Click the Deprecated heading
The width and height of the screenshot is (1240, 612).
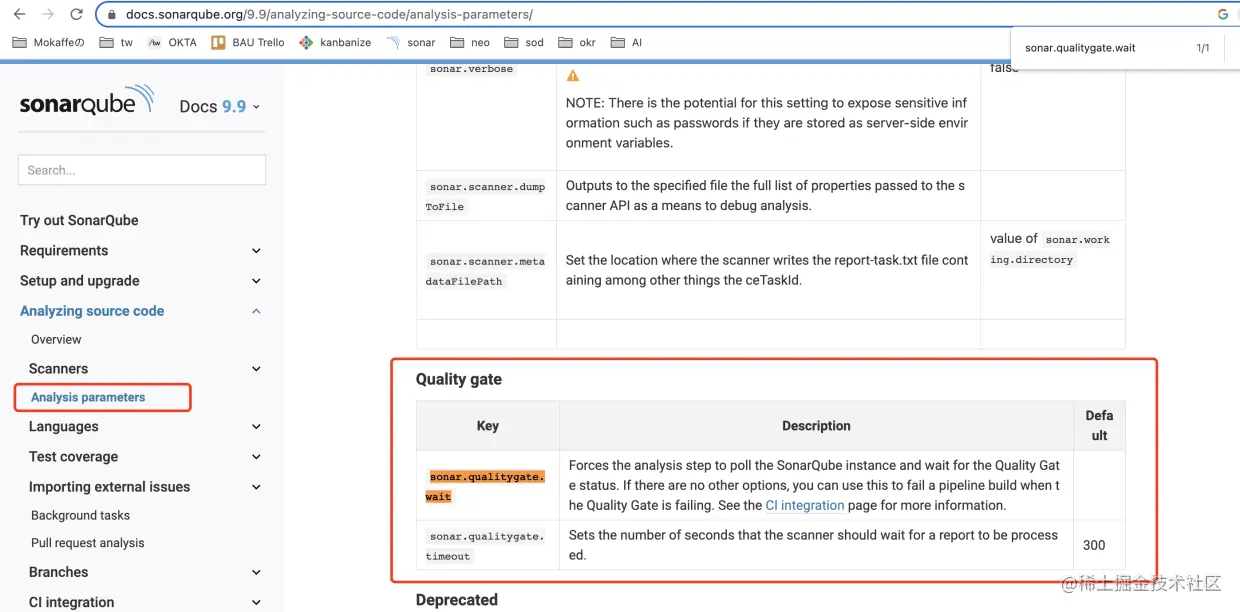[x=457, y=600]
